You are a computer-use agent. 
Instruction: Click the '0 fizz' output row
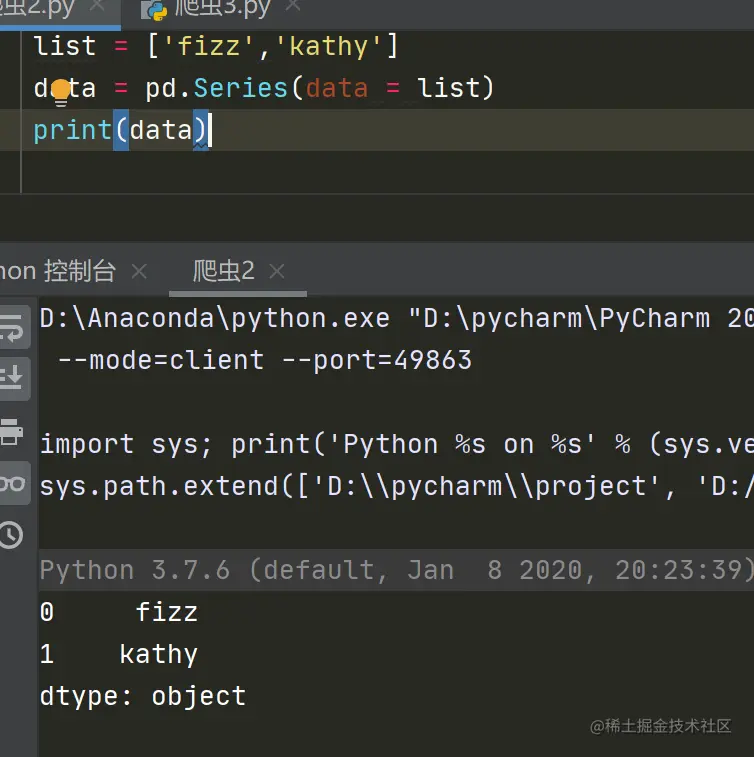tap(119, 612)
